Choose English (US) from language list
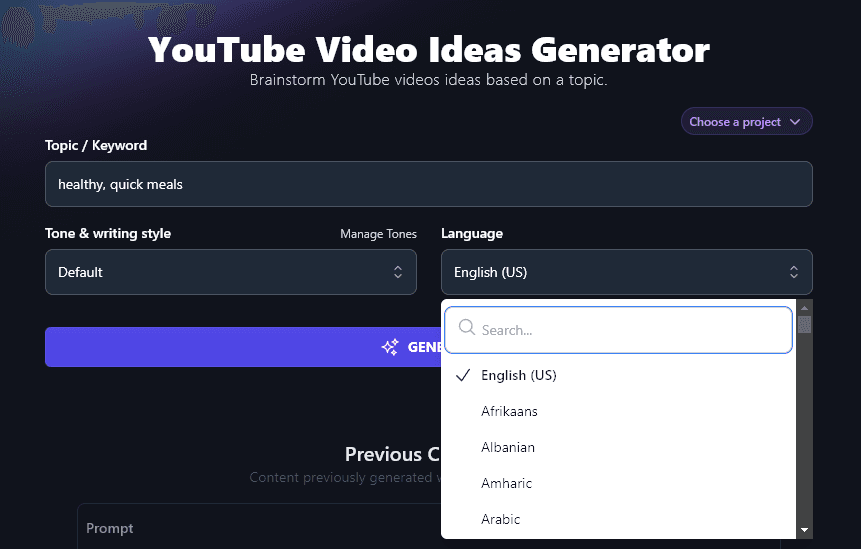This screenshot has height=549, width=861. click(618, 375)
